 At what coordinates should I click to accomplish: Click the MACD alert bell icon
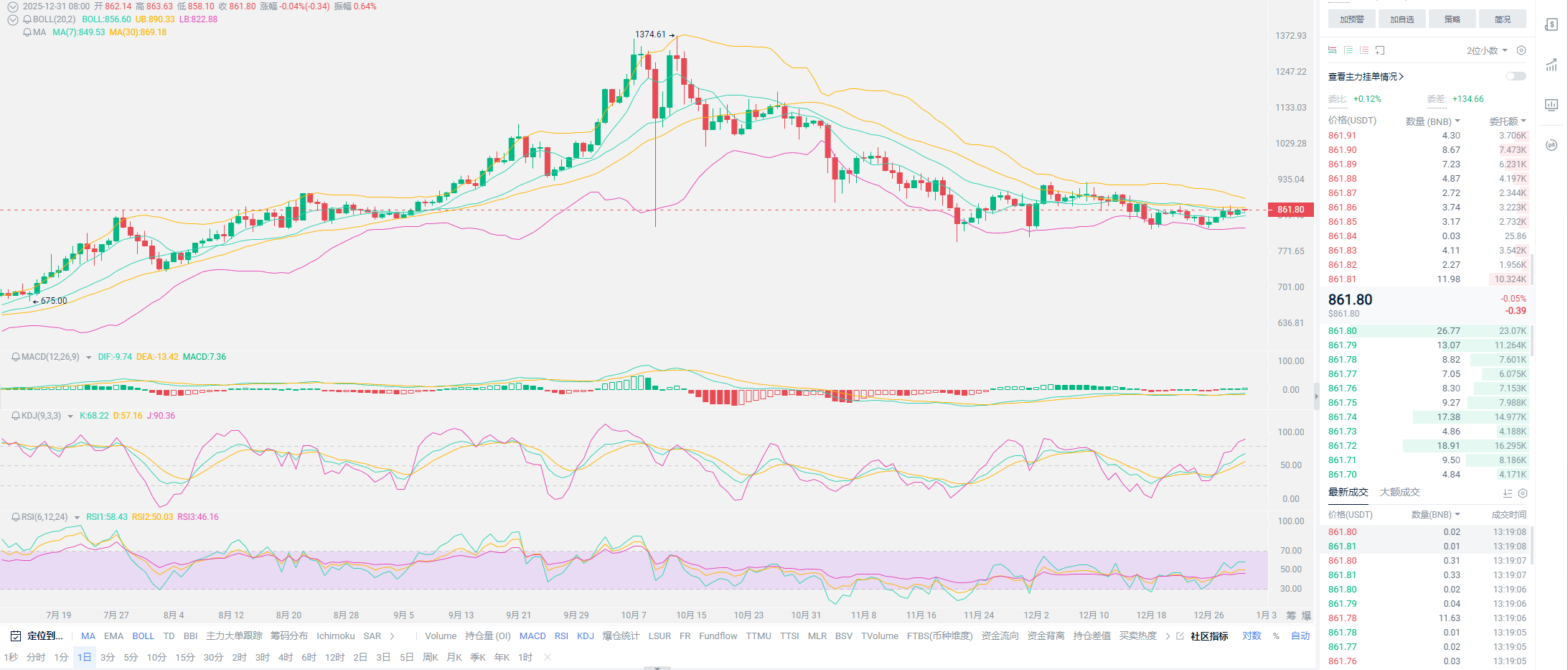(x=15, y=357)
